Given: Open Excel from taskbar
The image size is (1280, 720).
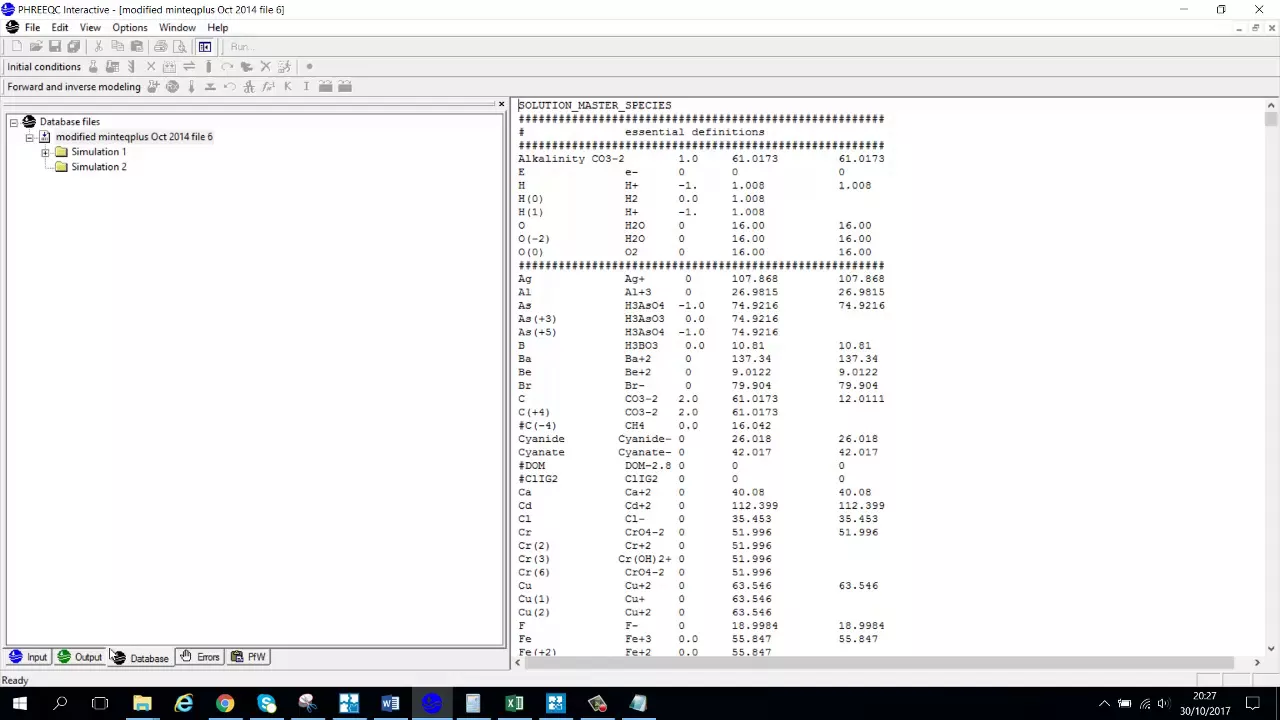Looking at the screenshot, I should tap(514, 704).
